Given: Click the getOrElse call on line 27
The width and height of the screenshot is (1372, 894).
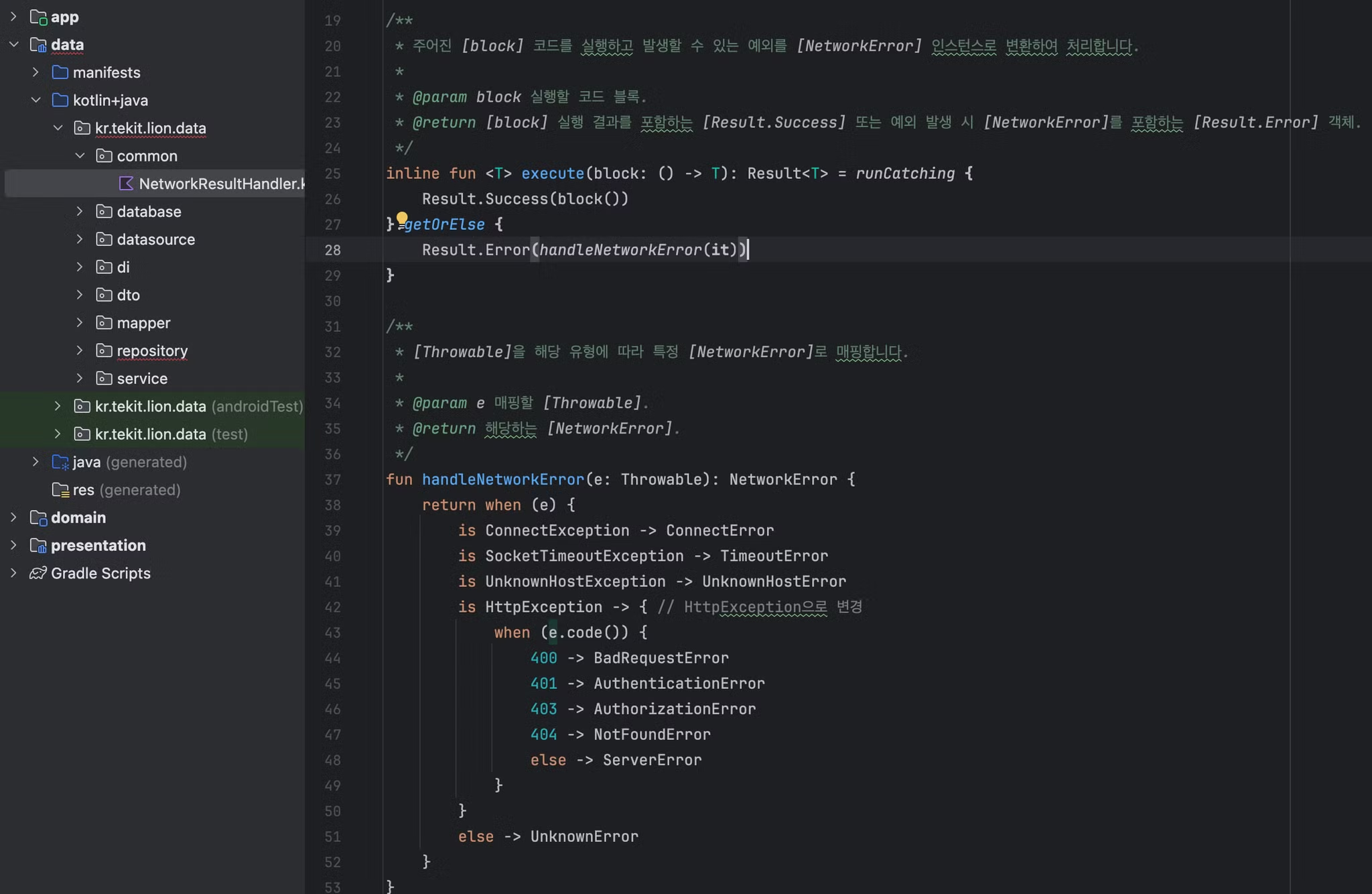Looking at the screenshot, I should point(444,225).
